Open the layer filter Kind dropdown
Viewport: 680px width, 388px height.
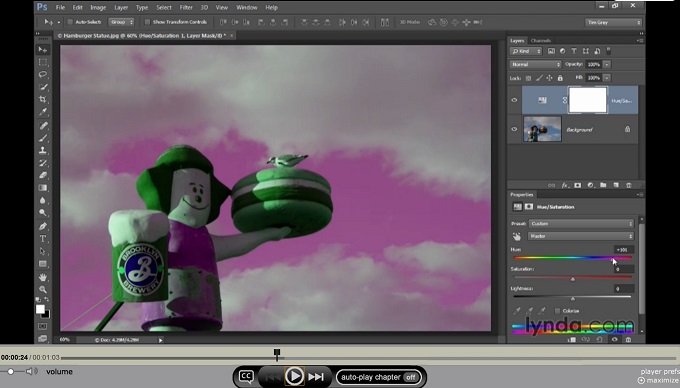(x=526, y=51)
